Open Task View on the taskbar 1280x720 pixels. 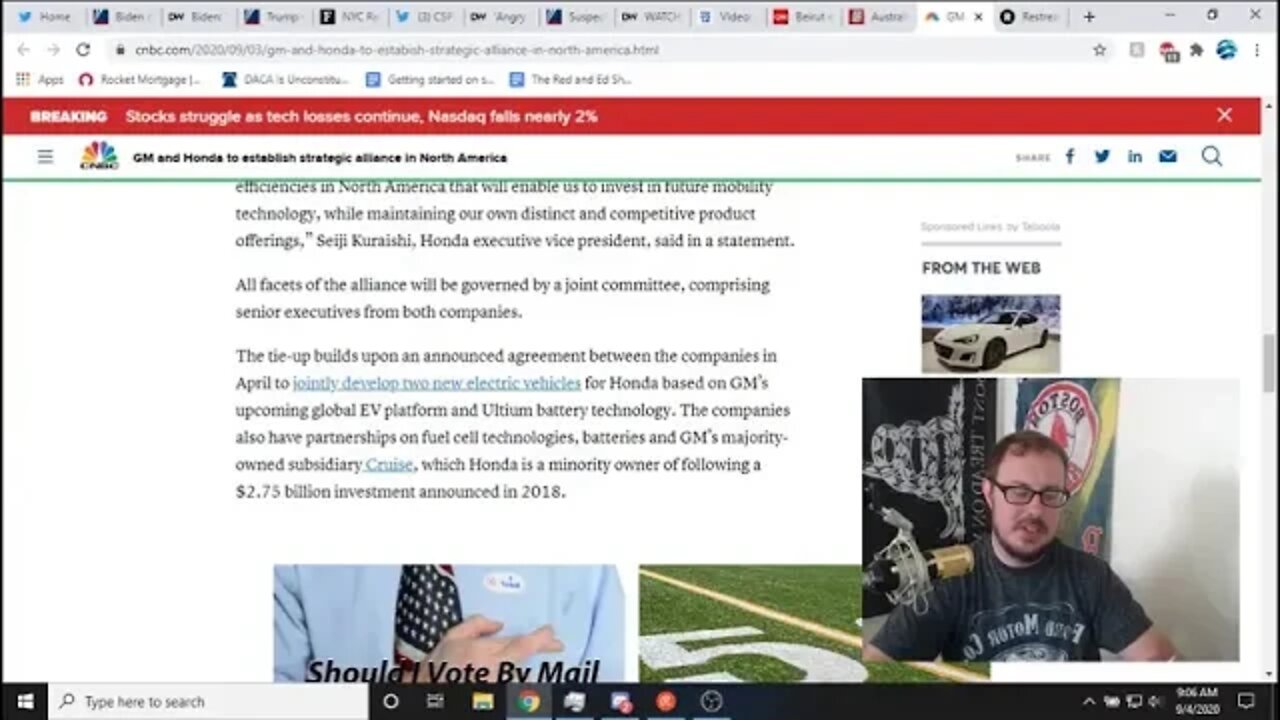435,701
